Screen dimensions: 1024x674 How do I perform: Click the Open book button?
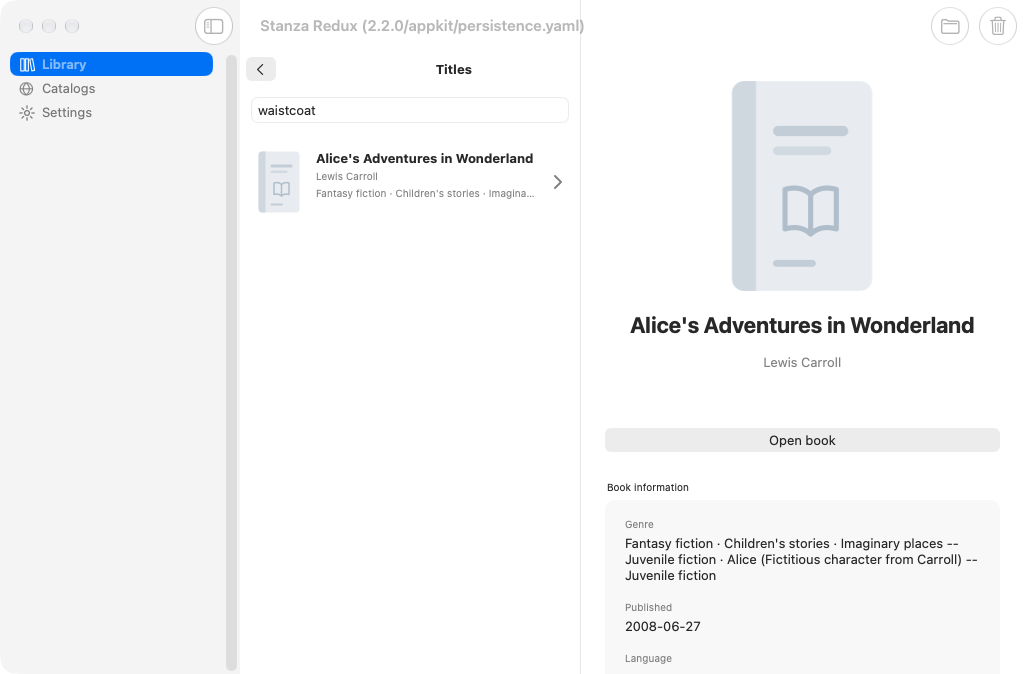[802, 440]
